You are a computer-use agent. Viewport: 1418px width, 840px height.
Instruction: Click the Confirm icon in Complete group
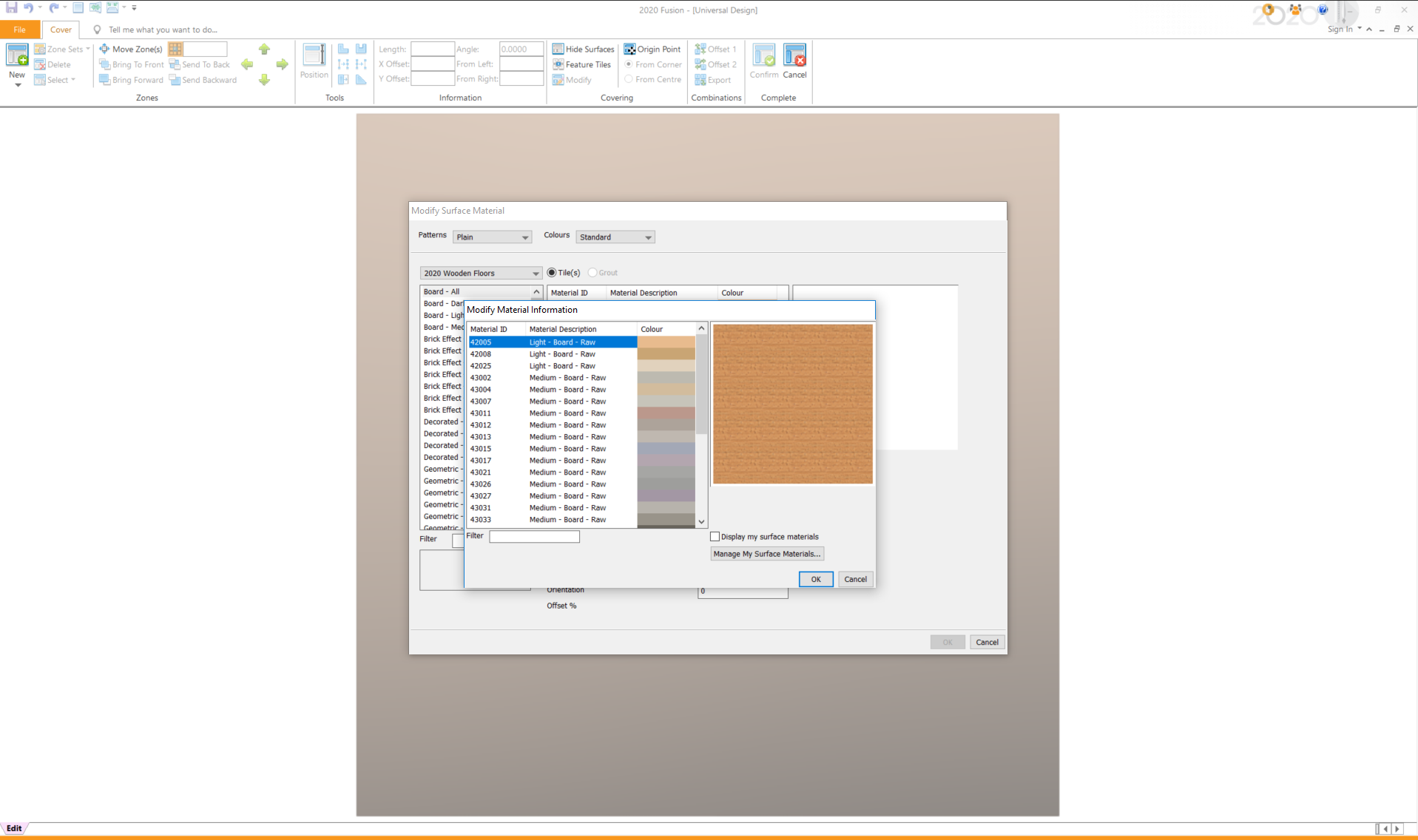coord(763,56)
